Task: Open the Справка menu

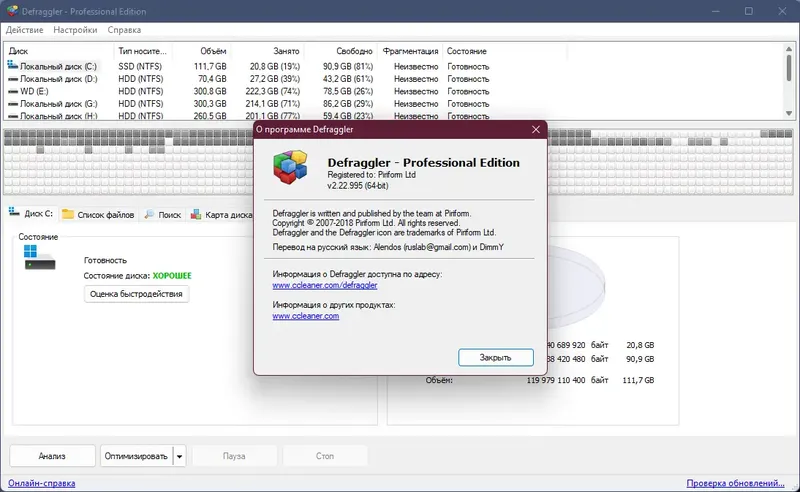Action: [x=124, y=30]
